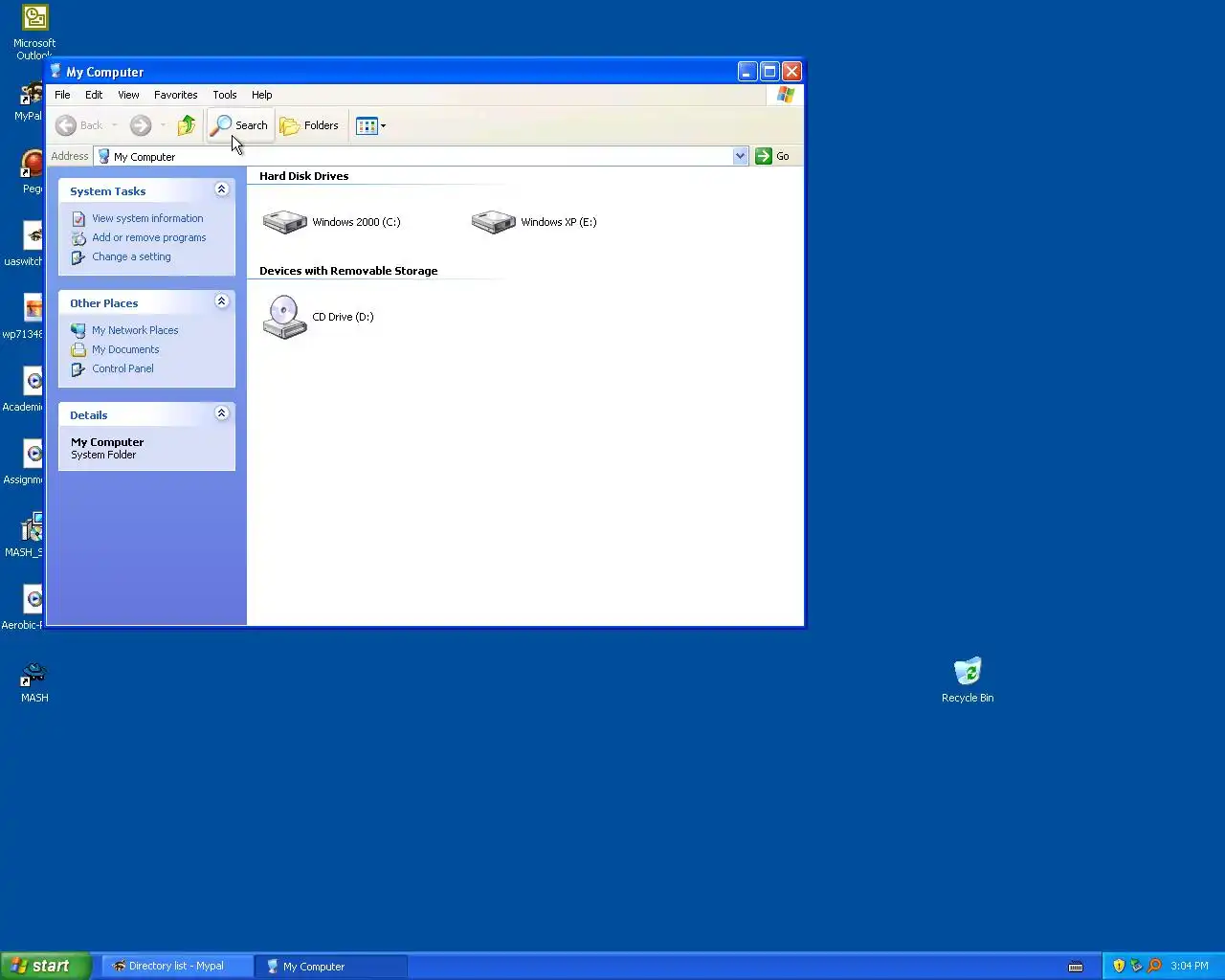Image resolution: width=1225 pixels, height=980 pixels.
Task: Click the My Network Places icon
Action: [78, 331]
